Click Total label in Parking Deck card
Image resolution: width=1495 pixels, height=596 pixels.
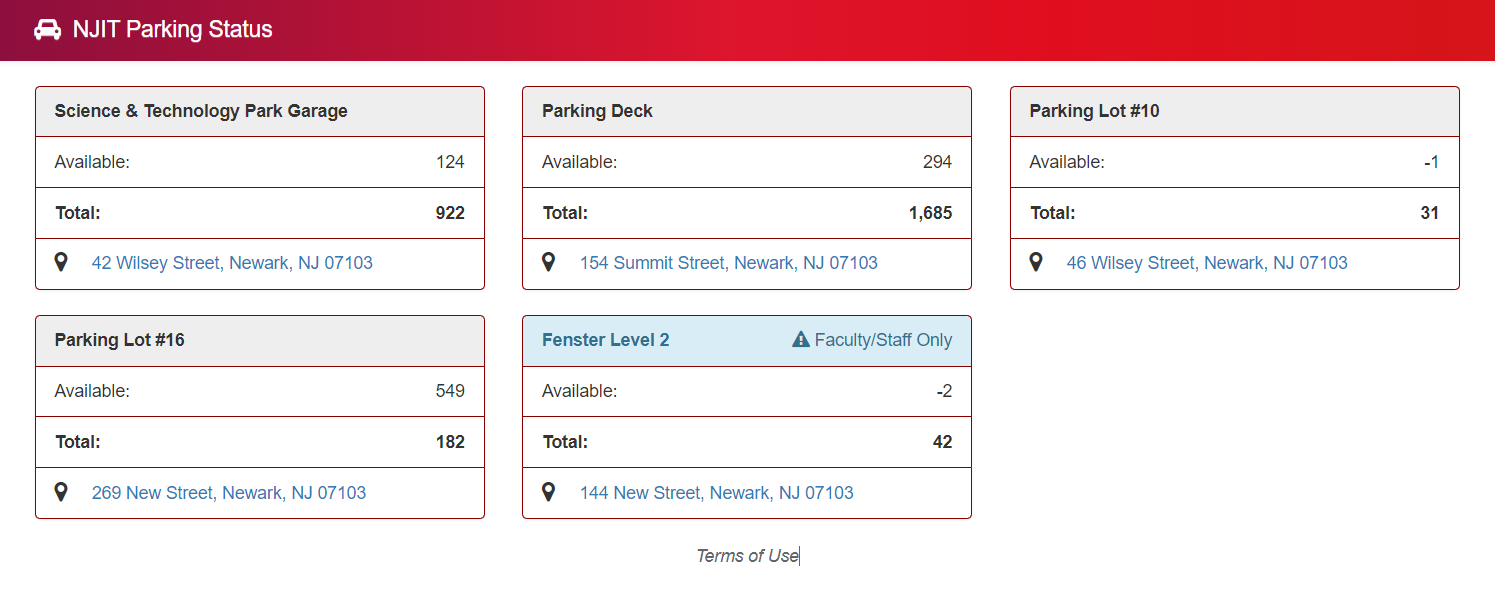point(565,213)
